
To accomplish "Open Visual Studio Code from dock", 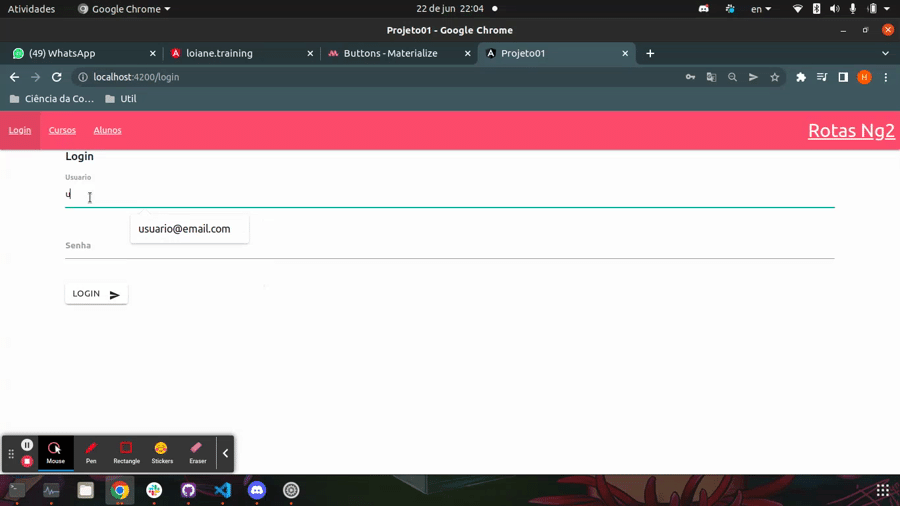I will (222, 490).
